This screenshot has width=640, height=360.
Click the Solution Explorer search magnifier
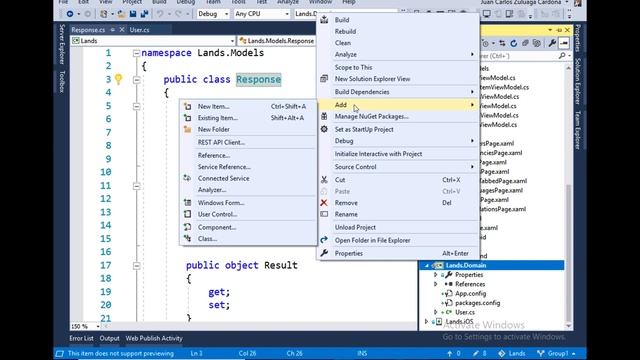[562, 56]
